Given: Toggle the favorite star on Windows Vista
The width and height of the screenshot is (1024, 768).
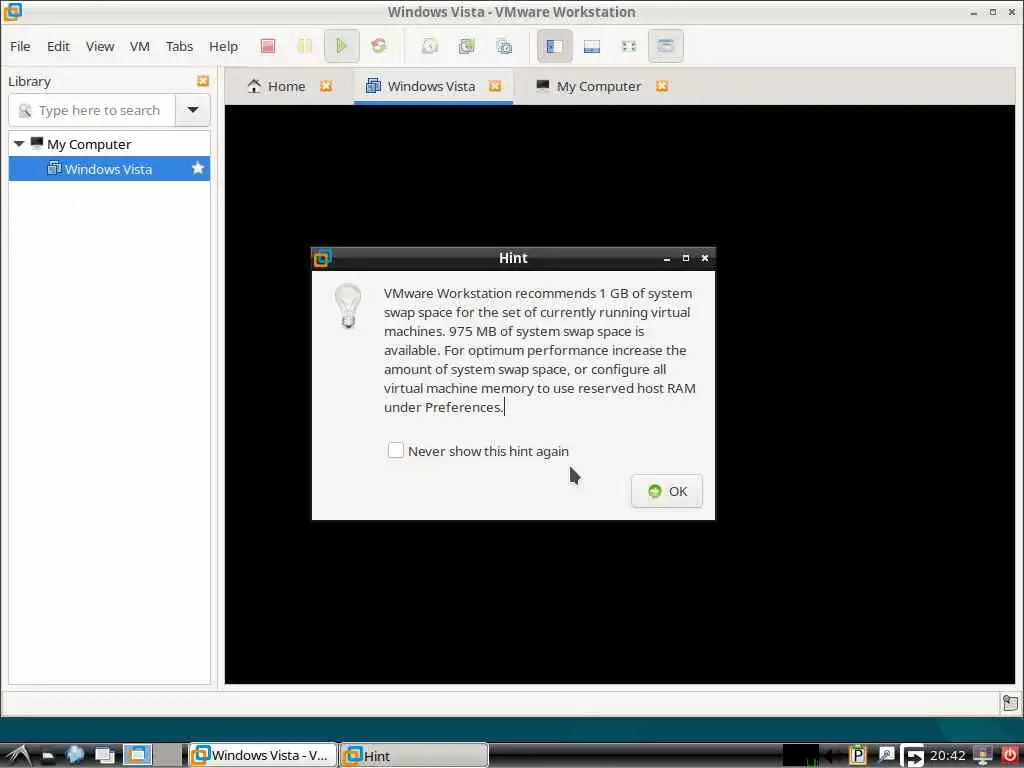Looking at the screenshot, I should tap(198, 168).
